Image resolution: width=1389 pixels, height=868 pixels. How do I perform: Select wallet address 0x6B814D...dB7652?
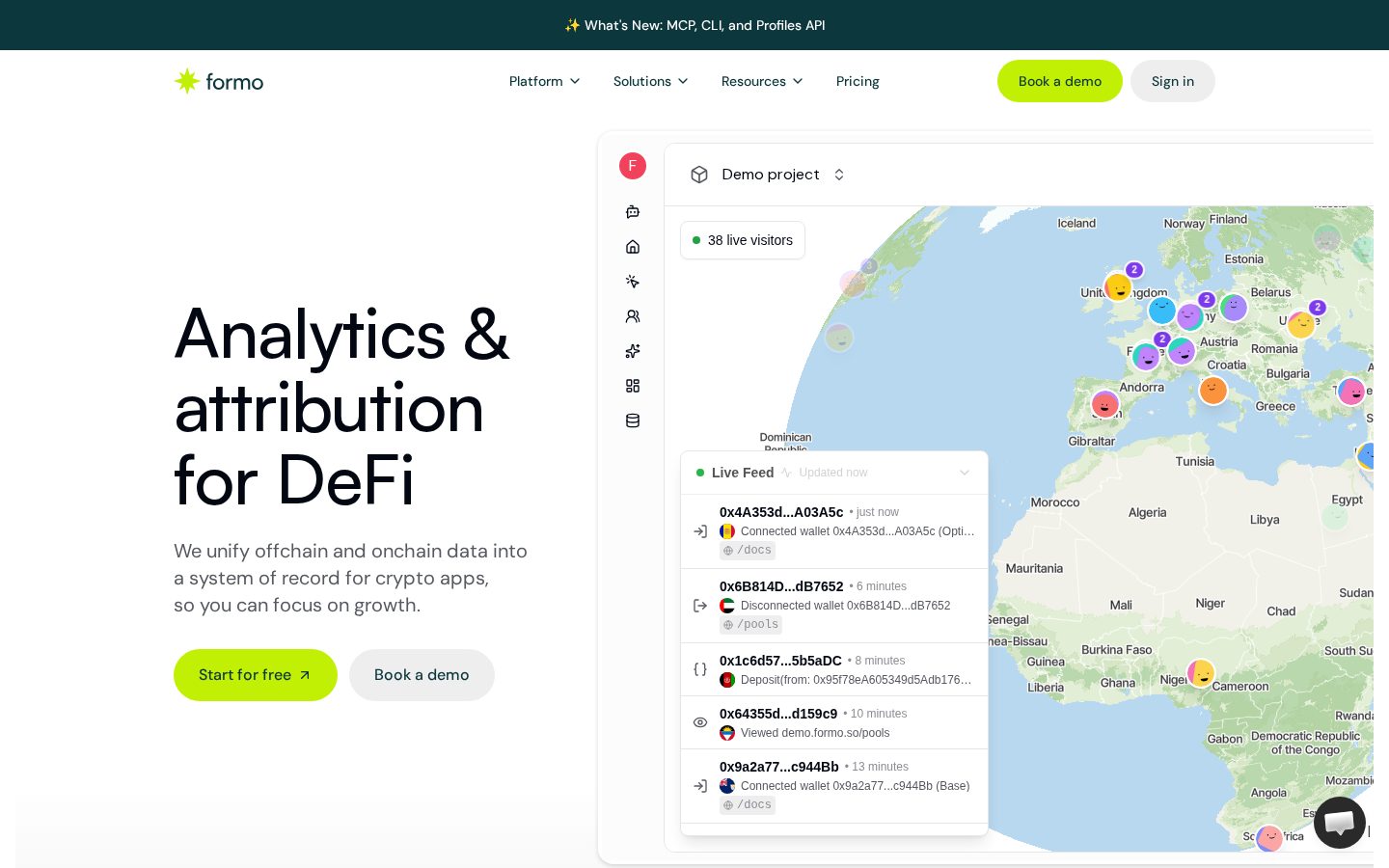[781, 586]
